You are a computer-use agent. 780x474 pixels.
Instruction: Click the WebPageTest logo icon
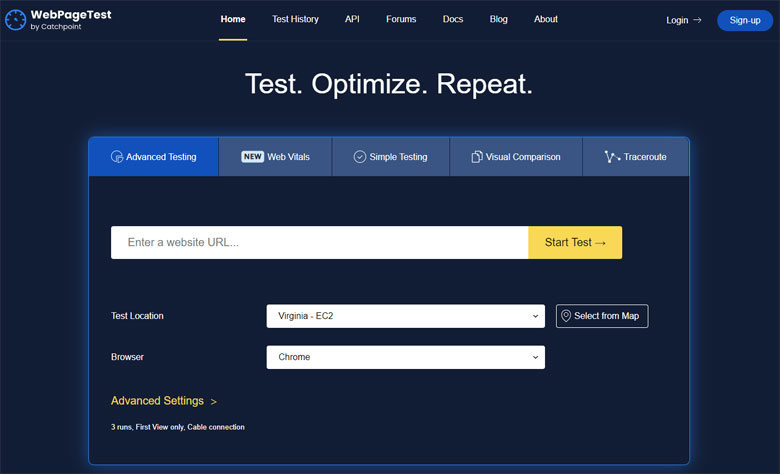click(x=16, y=20)
